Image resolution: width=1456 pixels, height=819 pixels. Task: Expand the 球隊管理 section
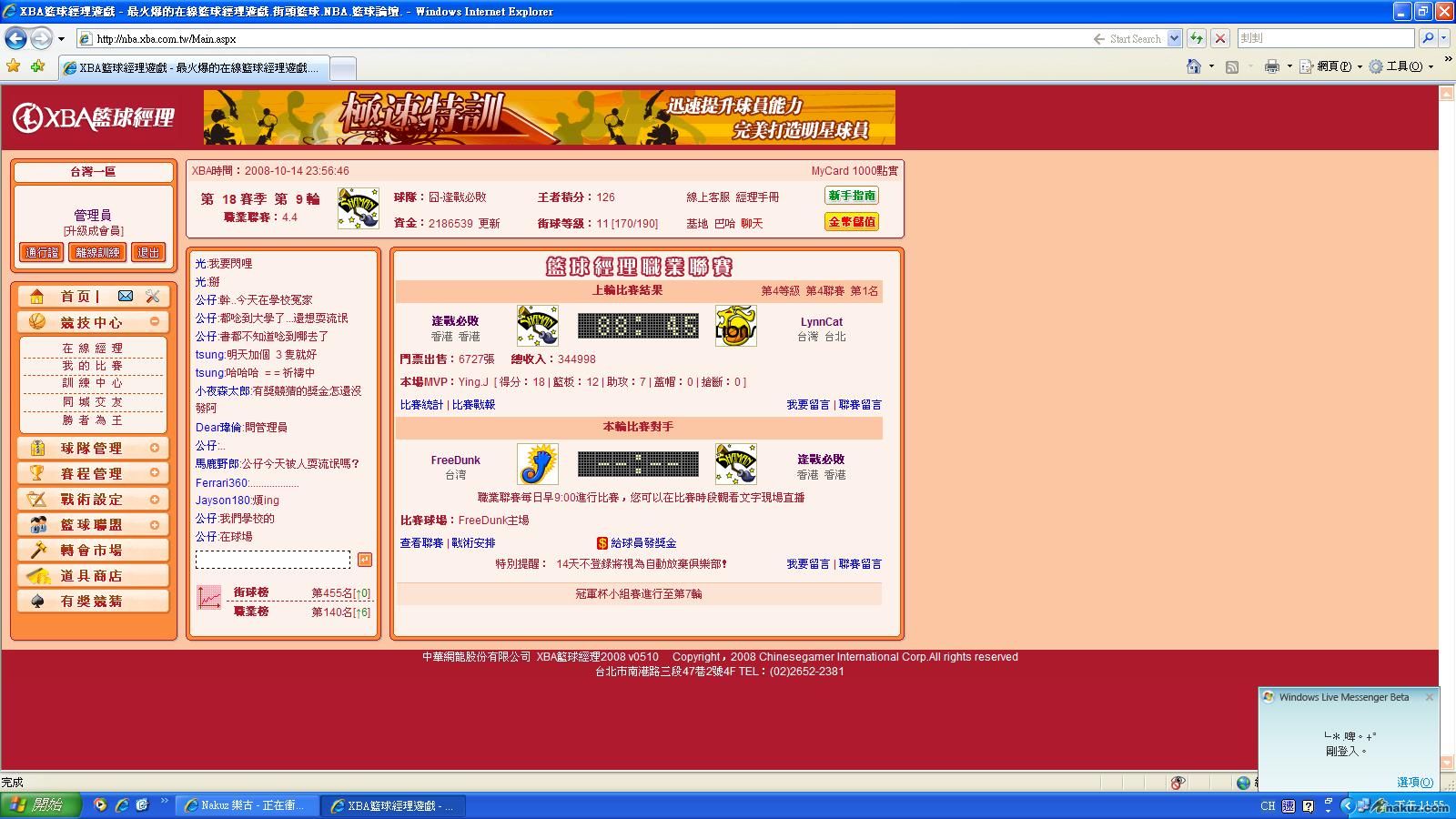pyautogui.click(x=155, y=448)
